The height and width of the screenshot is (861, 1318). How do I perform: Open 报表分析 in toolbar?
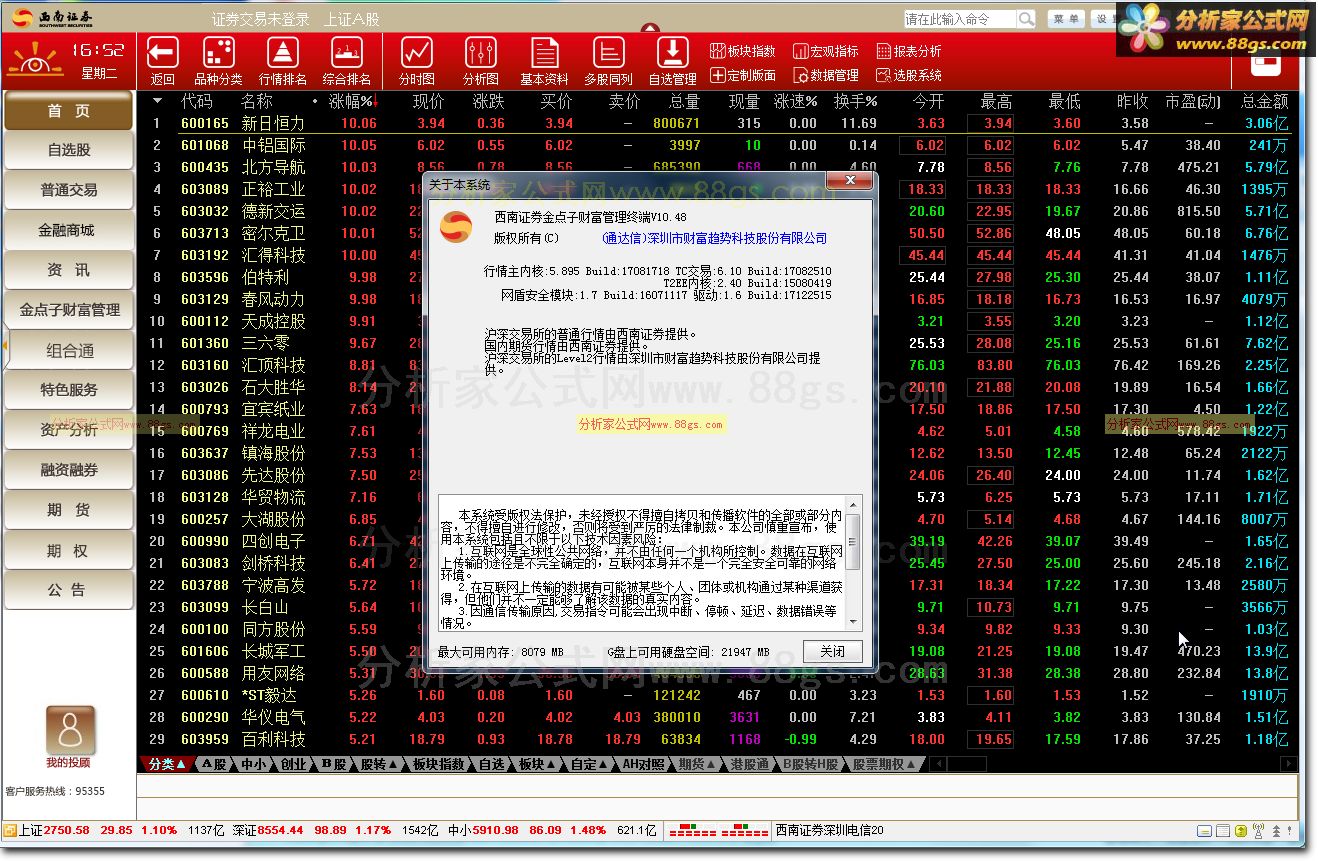coord(909,51)
